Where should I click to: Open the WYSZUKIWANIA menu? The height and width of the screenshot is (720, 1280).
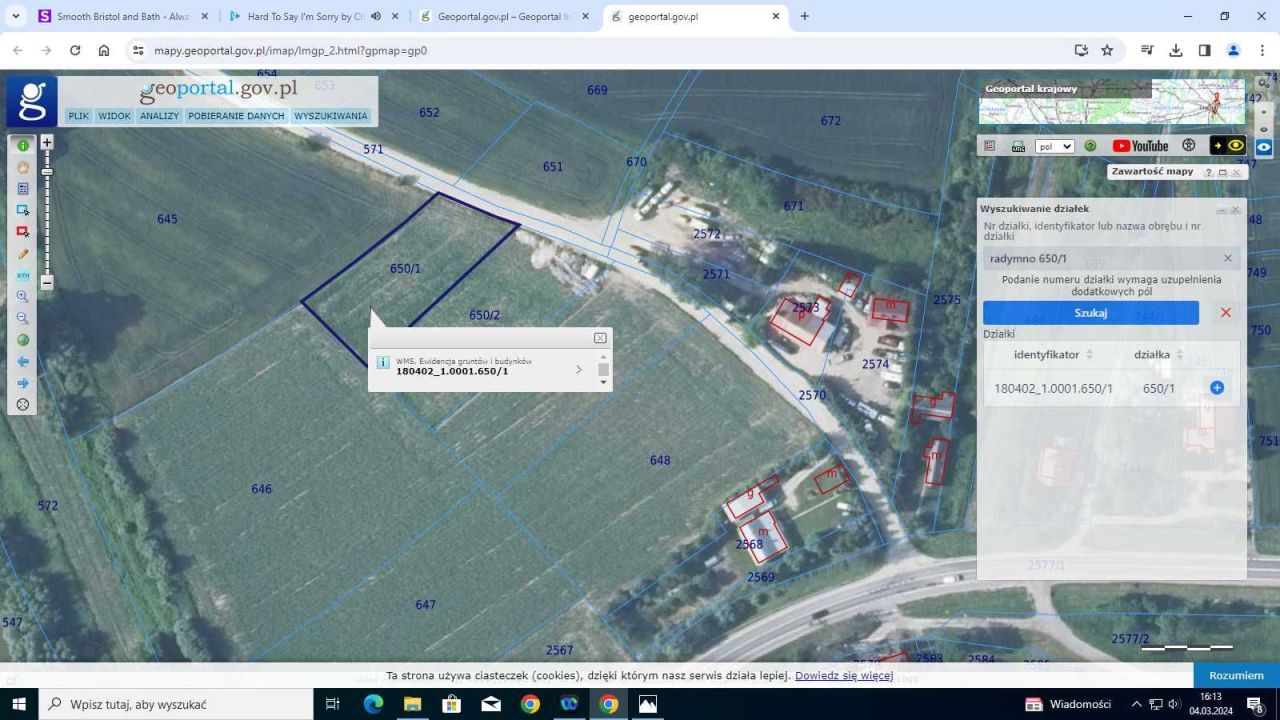pos(330,116)
